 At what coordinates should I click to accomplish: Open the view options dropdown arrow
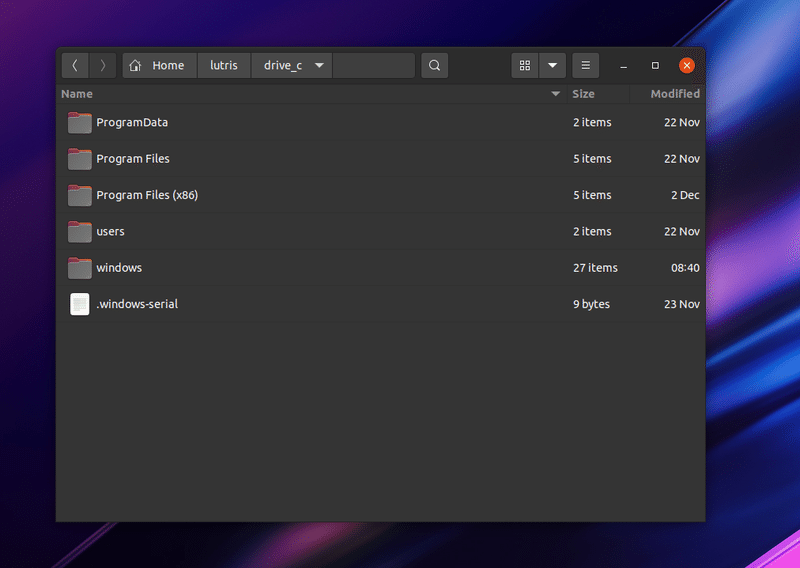553,65
